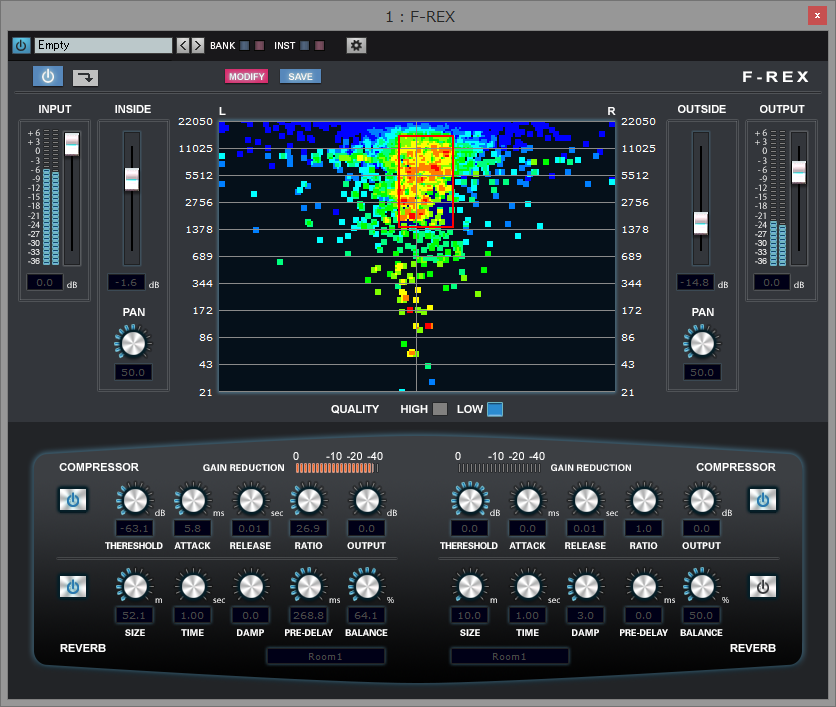This screenshot has width=836, height=707.
Task: Click the bypass routing arrow icon
Action: coord(85,78)
